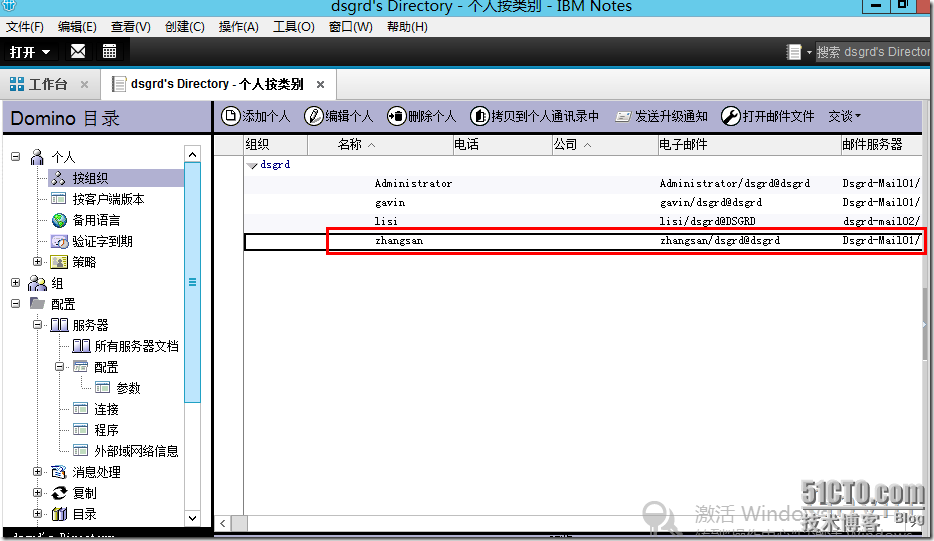Select the 按组织 view icon
Screen dimensions: 934x541
[x=58, y=178]
